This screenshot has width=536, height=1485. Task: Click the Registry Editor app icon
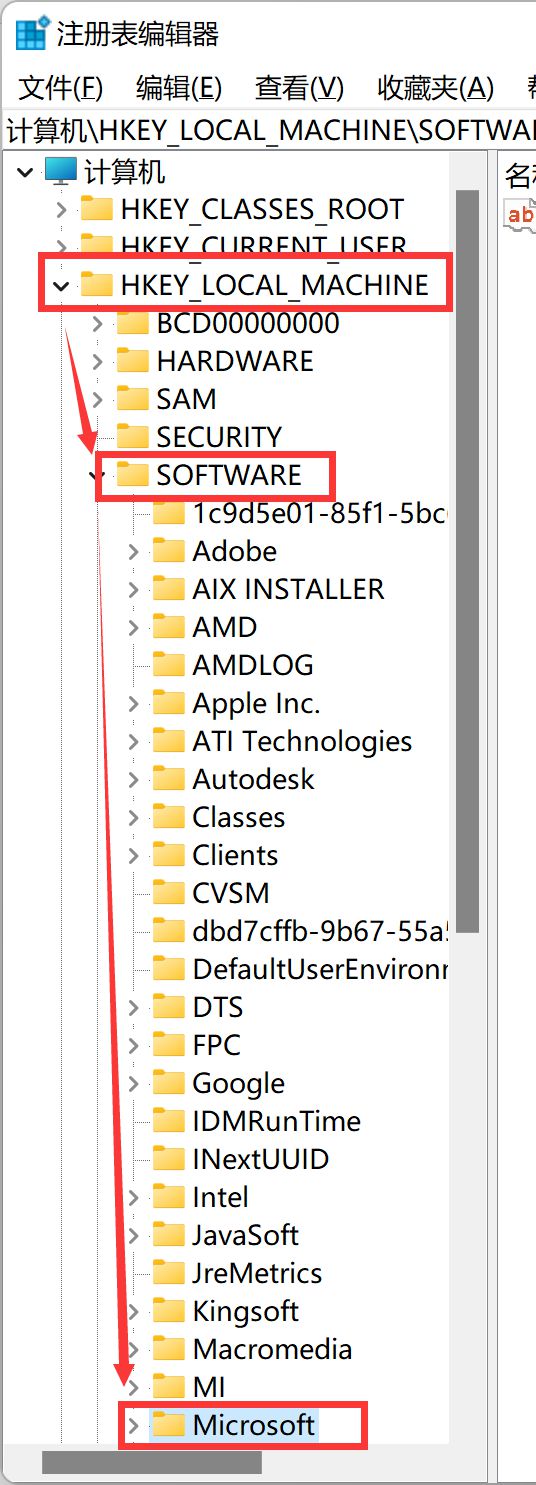pyautogui.click(x=32, y=33)
